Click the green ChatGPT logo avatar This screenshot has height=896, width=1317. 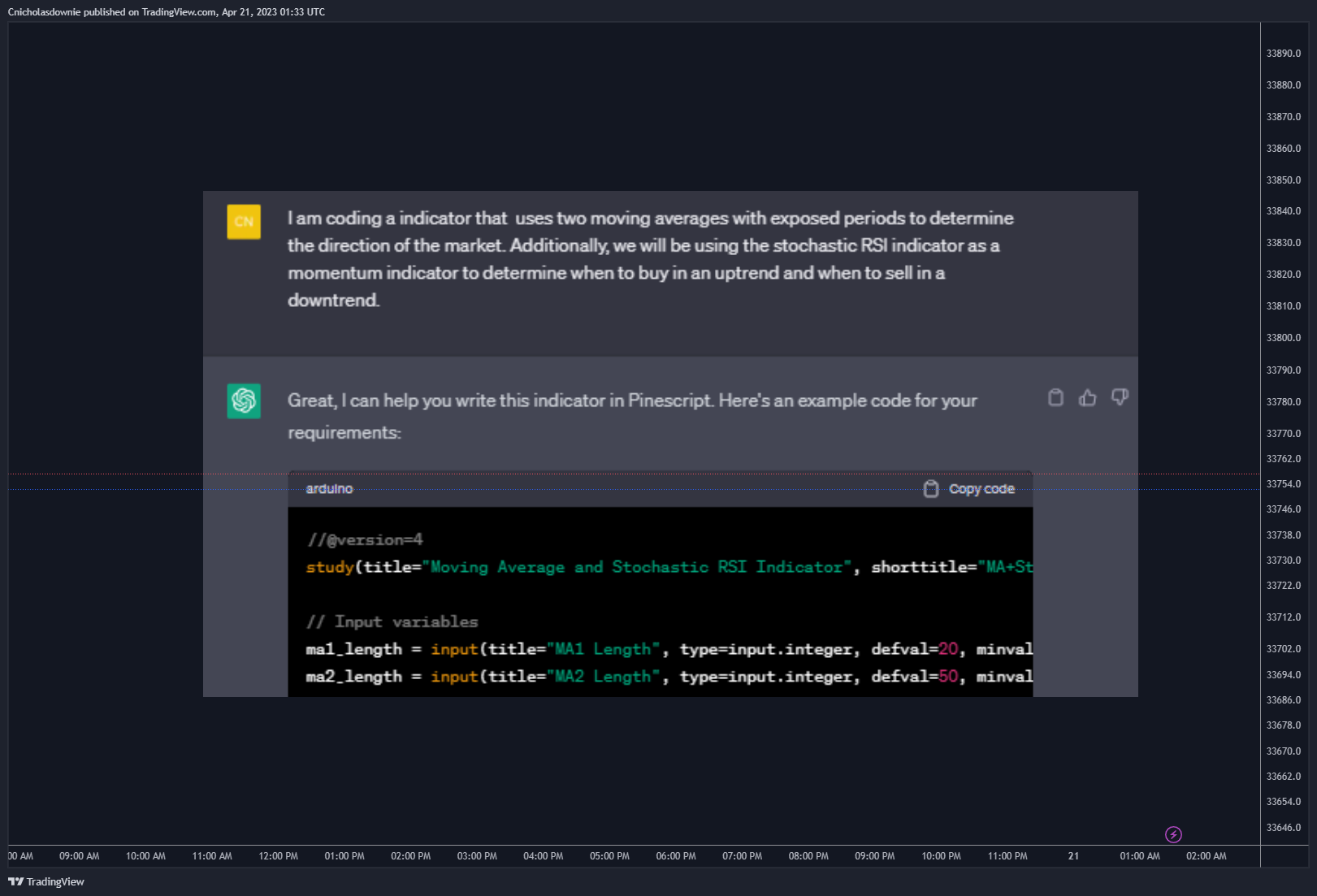coord(244,400)
